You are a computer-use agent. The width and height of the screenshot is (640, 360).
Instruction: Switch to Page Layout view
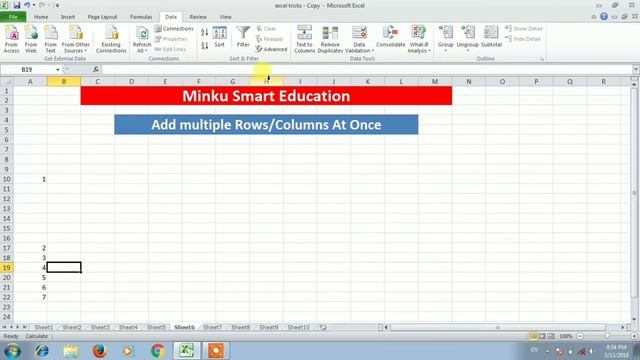[542, 336]
